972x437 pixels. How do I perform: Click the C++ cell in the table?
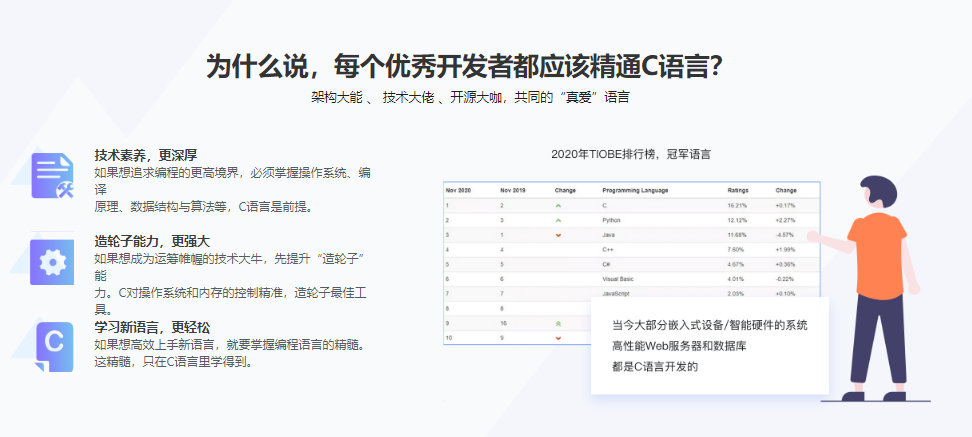coord(608,250)
